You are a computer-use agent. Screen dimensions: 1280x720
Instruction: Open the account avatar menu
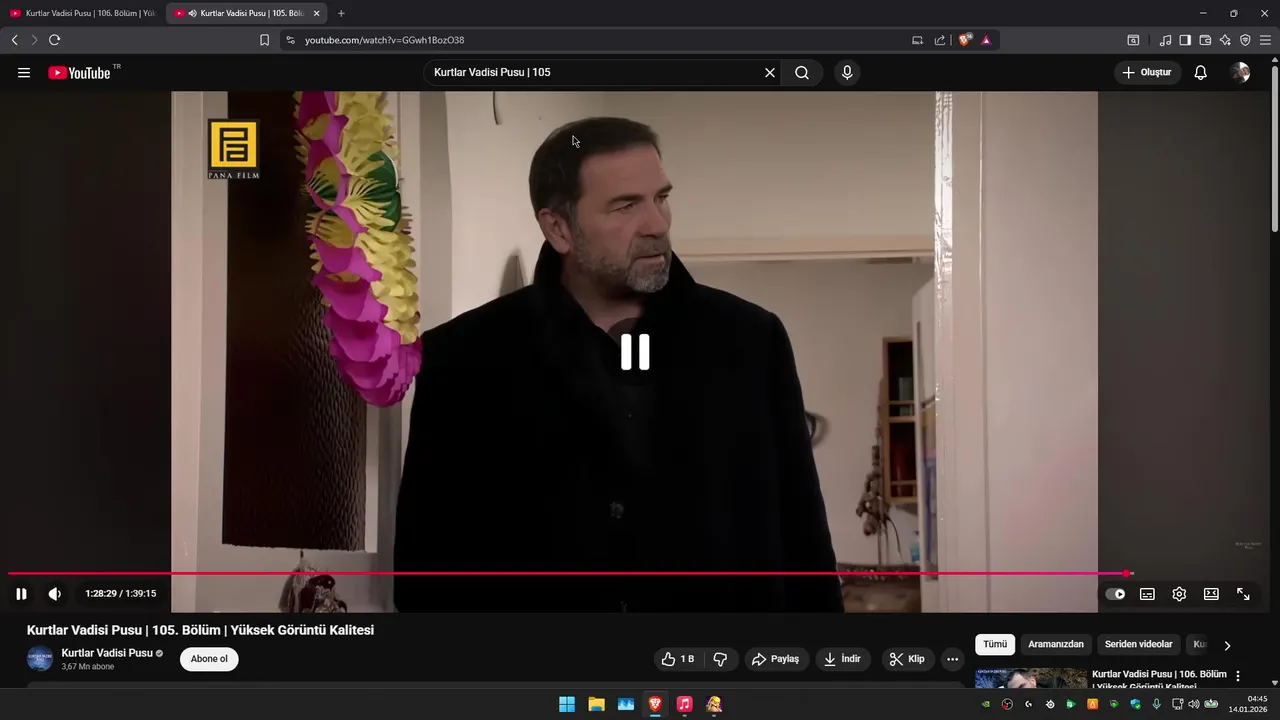tap(1240, 73)
